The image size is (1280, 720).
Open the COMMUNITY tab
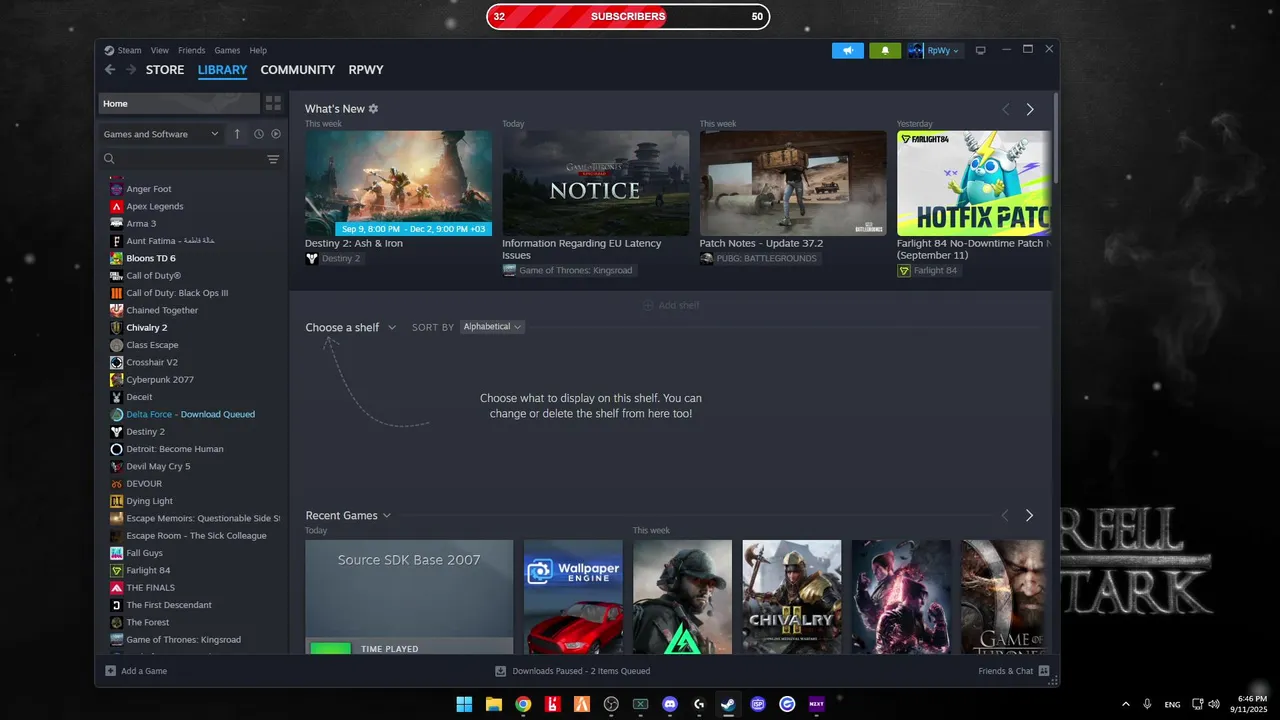(297, 70)
